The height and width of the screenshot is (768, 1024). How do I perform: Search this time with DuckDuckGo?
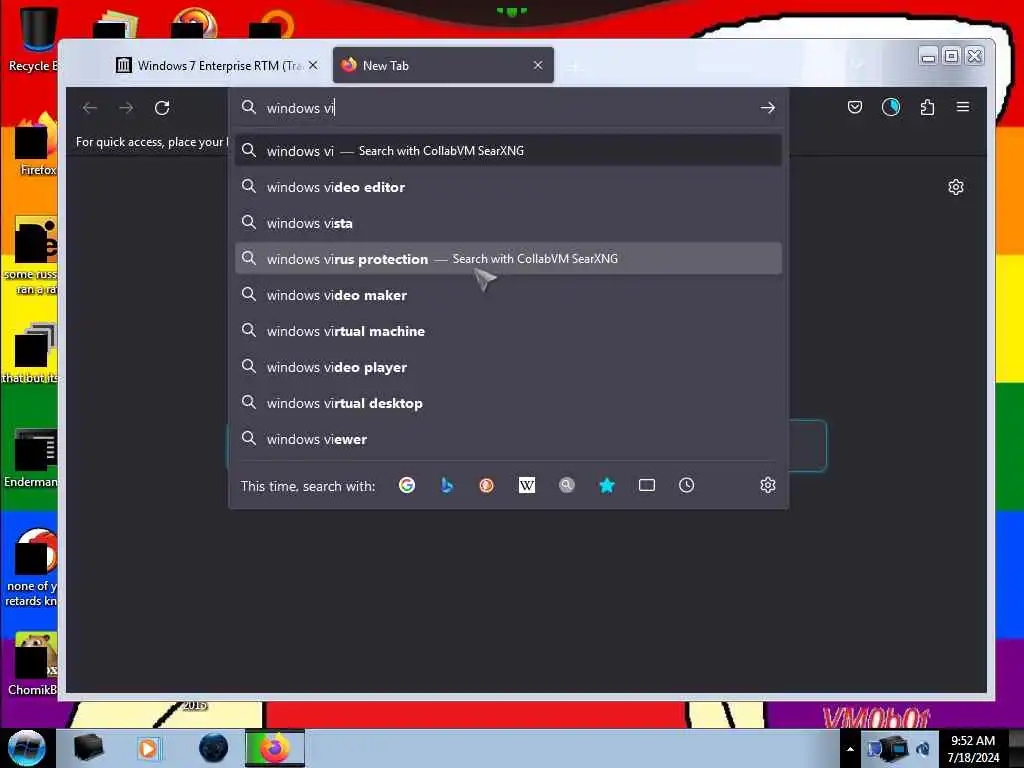tap(487, 485)
